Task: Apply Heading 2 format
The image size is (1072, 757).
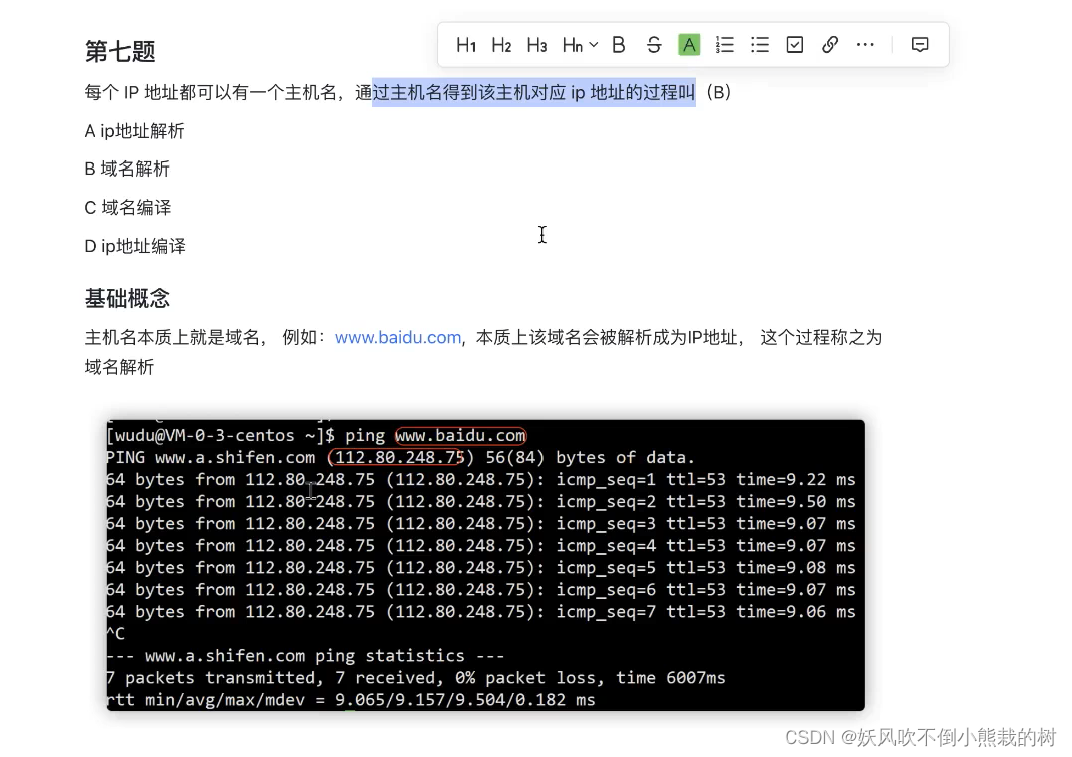Action: coord(501,45)
